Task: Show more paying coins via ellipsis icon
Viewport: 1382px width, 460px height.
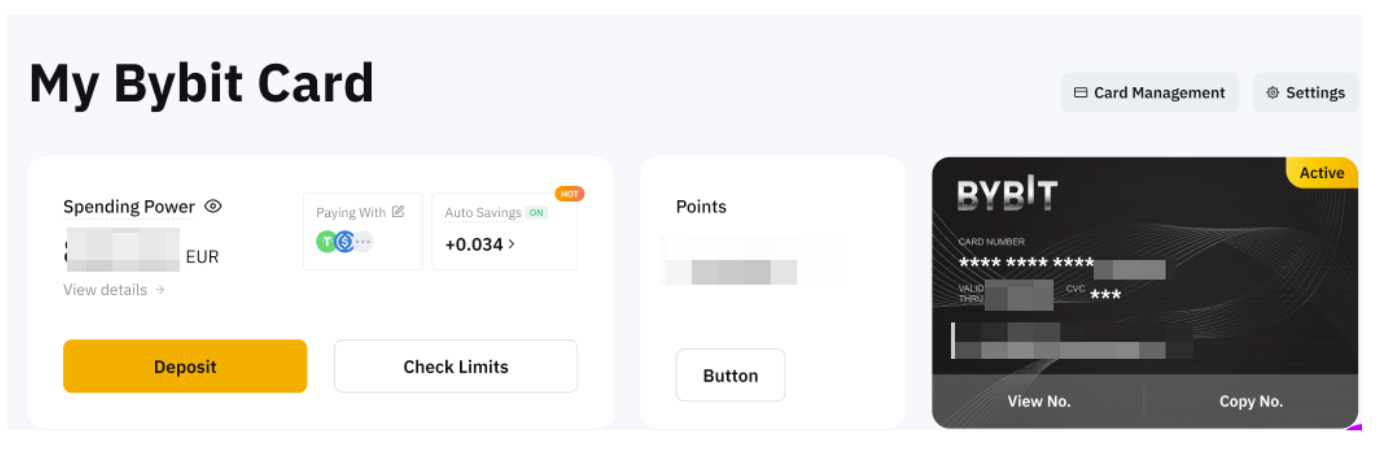Action: 363,241
